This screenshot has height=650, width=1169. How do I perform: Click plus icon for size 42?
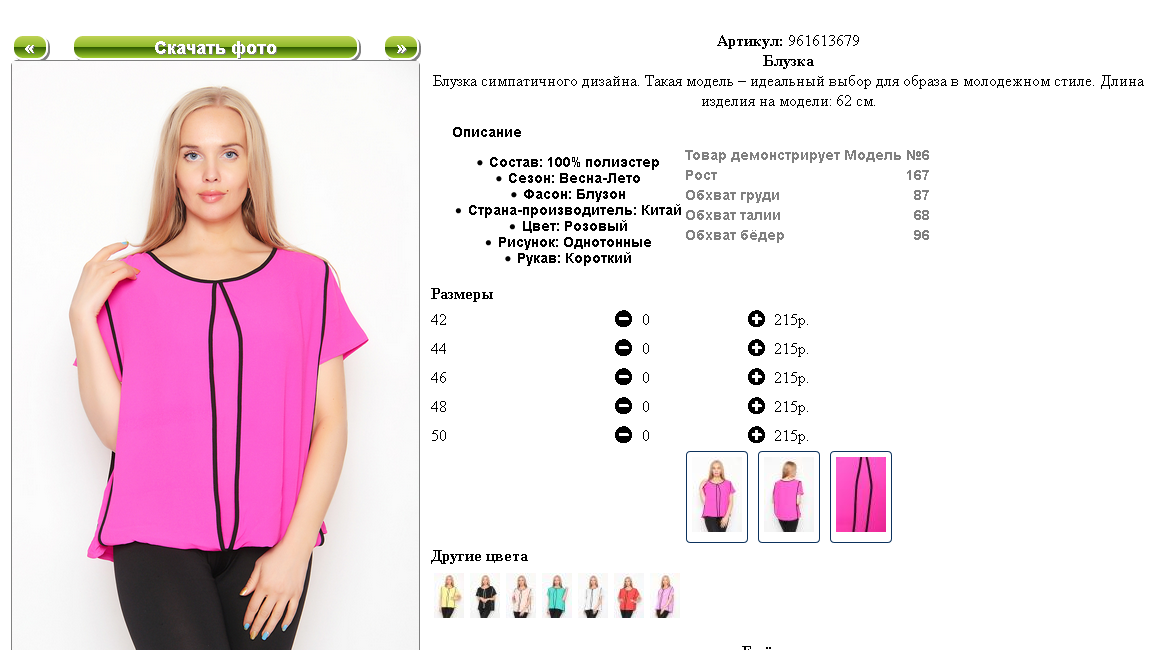point(756,319)
